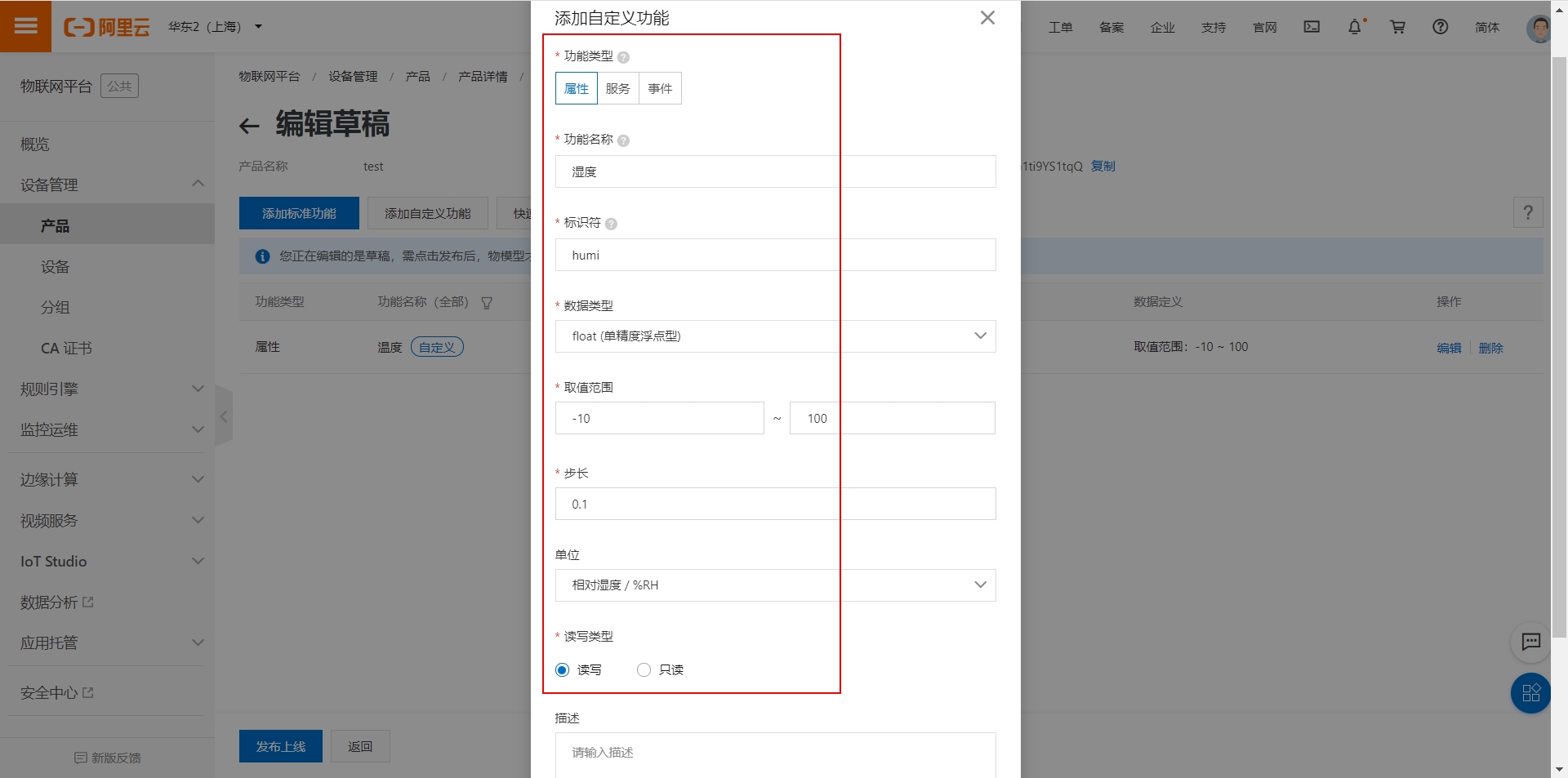Switch to the 事件 tab
This screenshot has height=778, width=1568.
[x=659, y=88]
